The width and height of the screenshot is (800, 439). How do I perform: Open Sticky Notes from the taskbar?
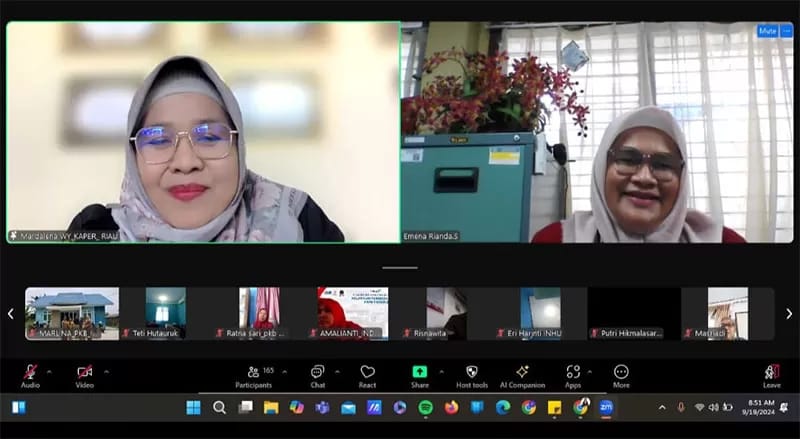tap(554, 407)
